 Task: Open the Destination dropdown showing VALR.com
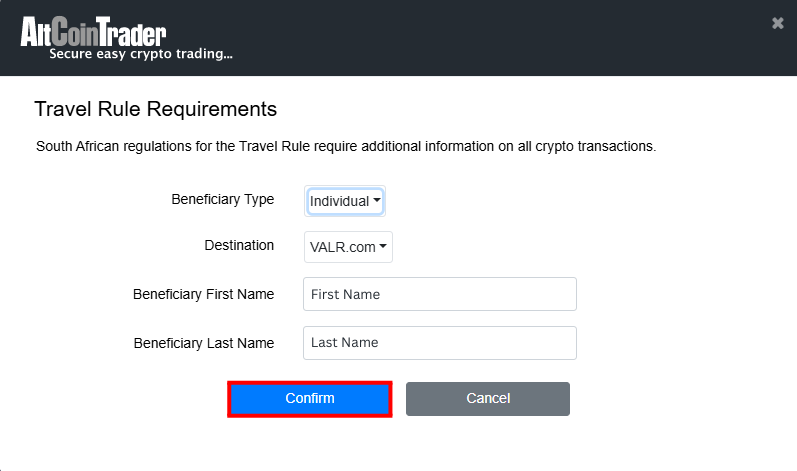click(x=348, y=247)
